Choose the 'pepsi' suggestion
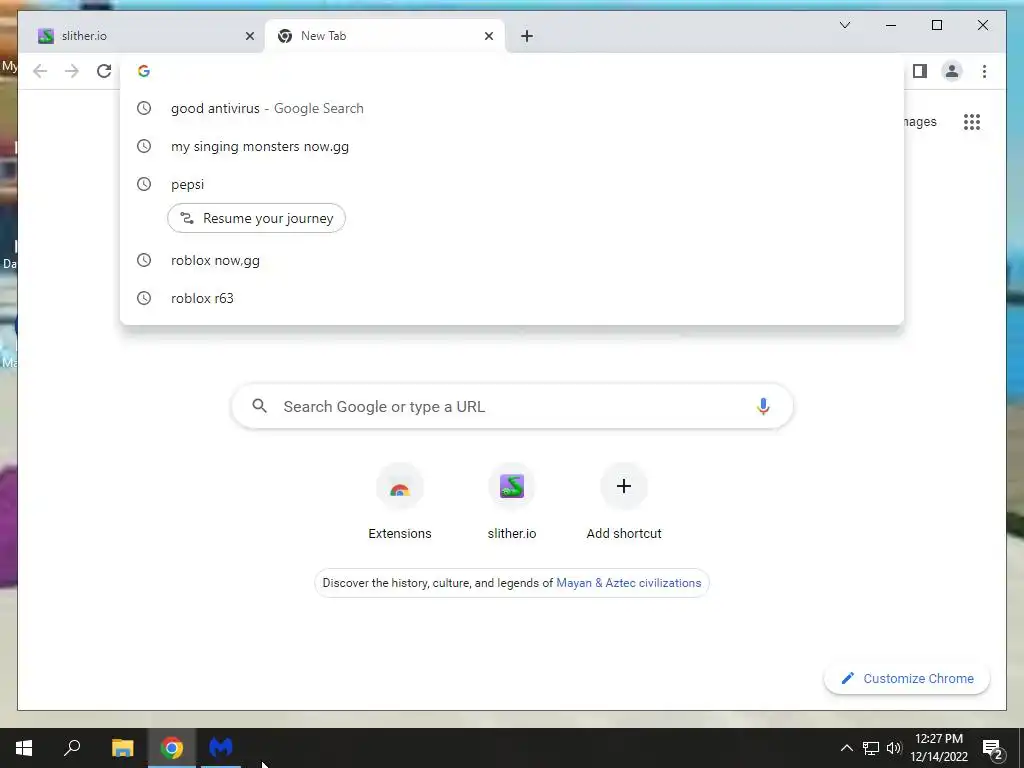This screenshot has width=1024, height=768. (512, 184)
